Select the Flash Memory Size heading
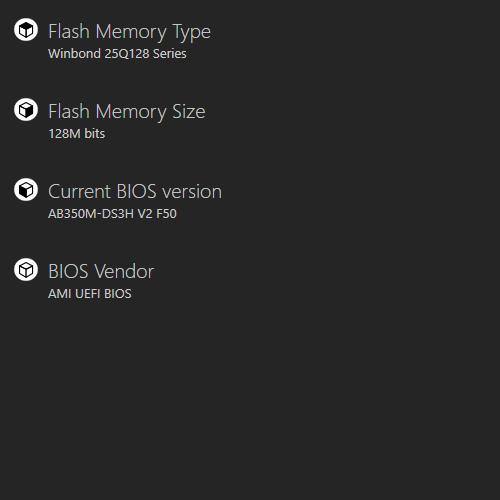The height and width of the screenshot is (500, 500). pos(127,112)
